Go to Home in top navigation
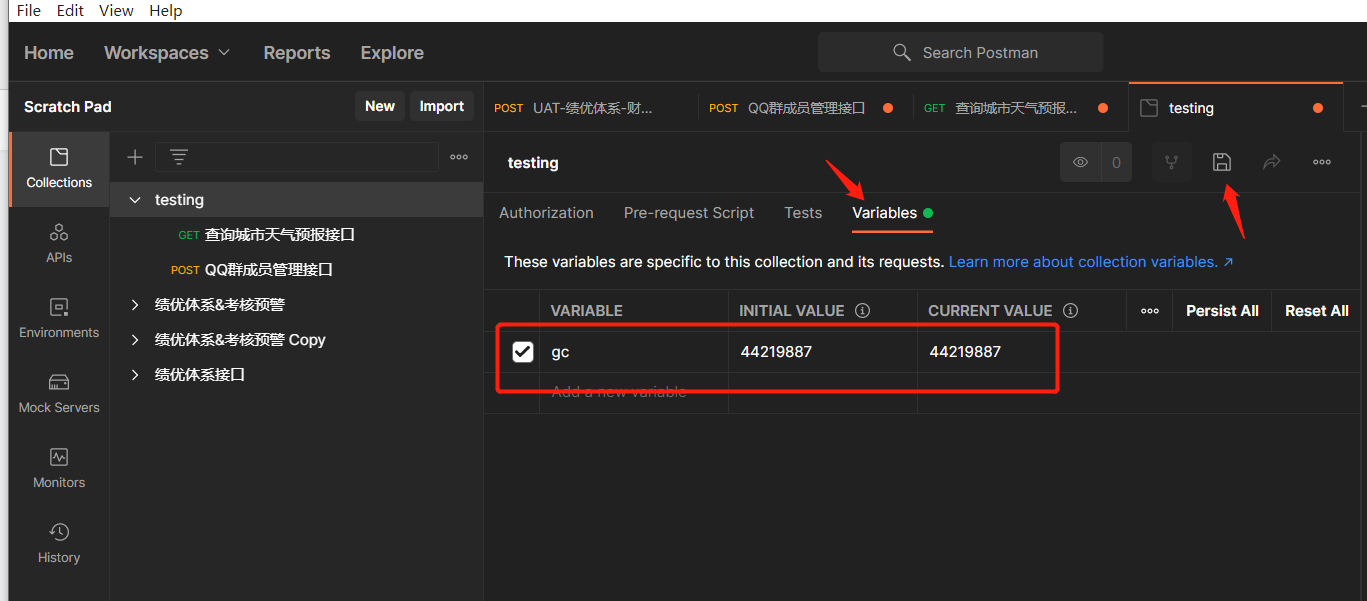This screenshot has height=601, width=1367. tap(49, 53)
